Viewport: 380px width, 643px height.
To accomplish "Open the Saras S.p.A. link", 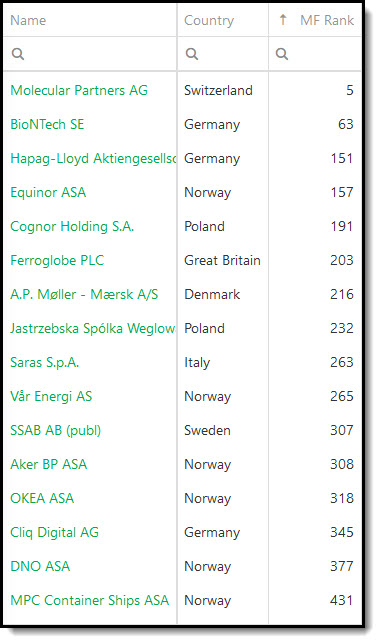I will point(45,363).
